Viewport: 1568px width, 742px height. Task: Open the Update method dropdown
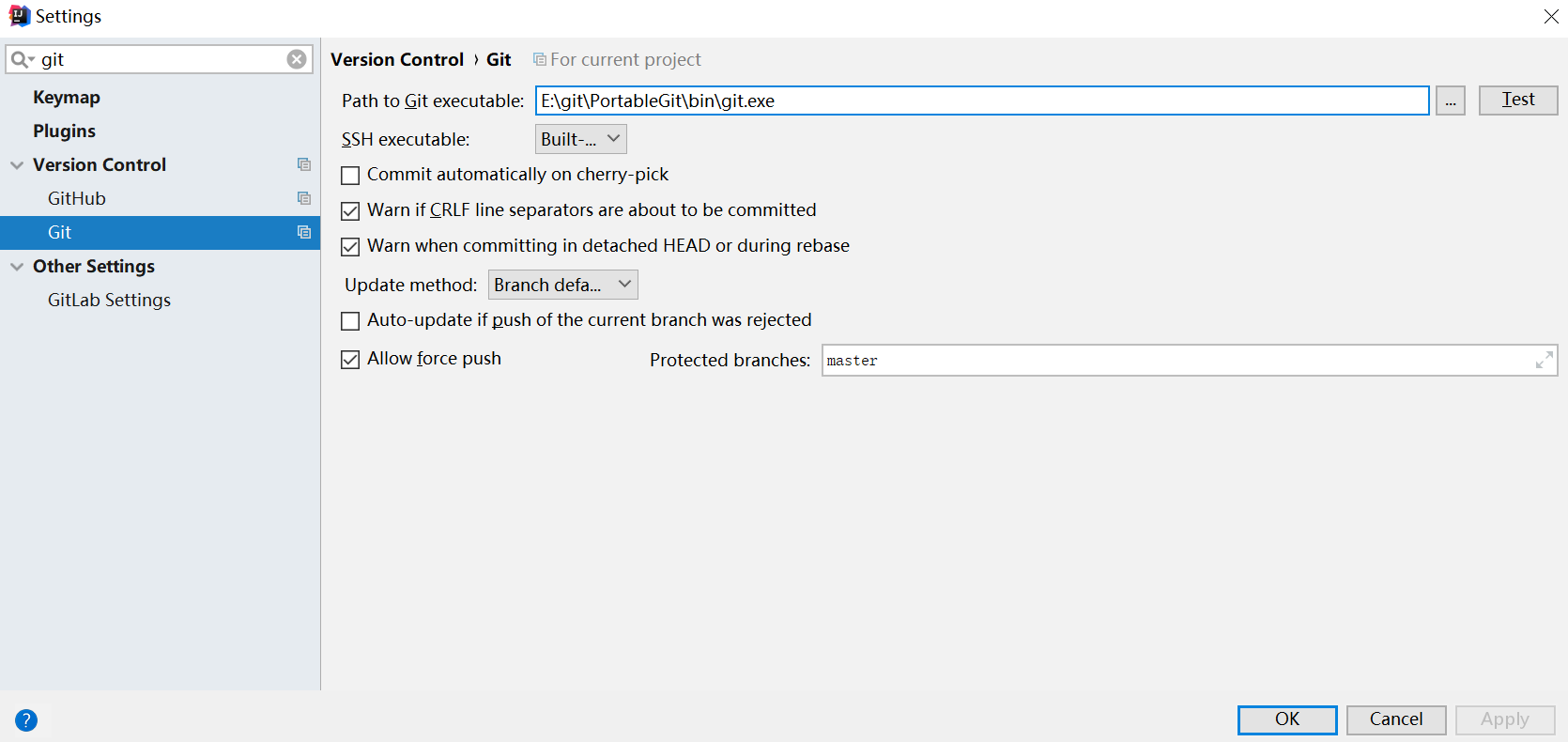point(562,284)
